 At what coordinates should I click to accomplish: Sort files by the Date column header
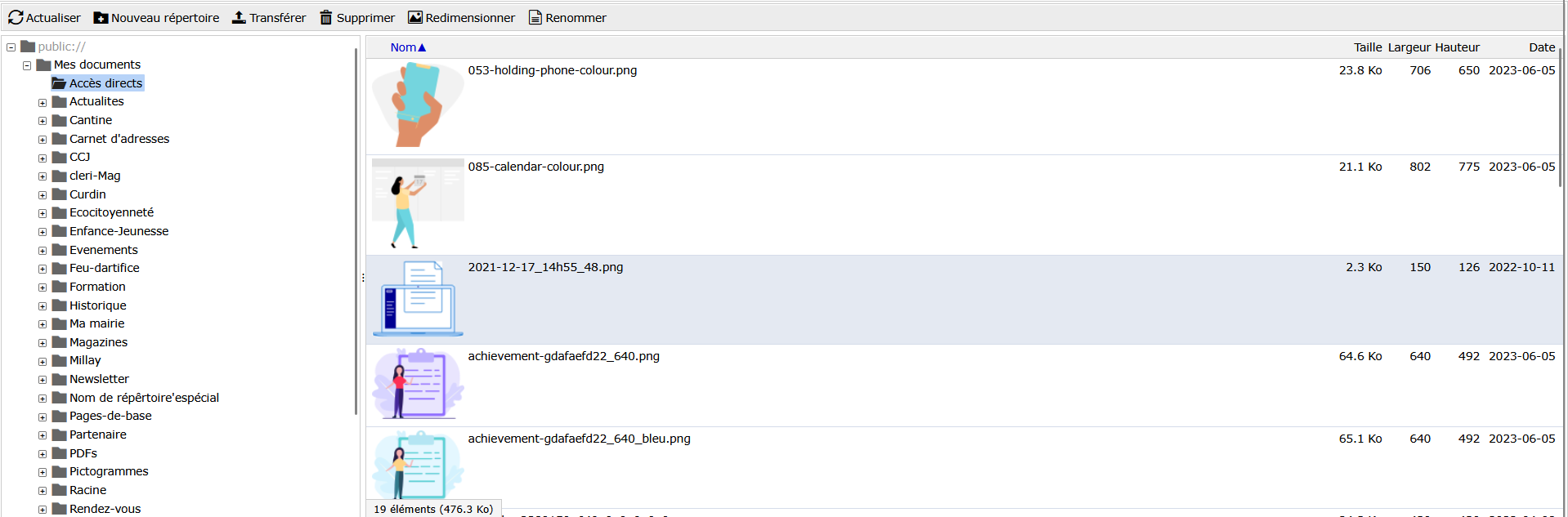[x=1541, y=47]
